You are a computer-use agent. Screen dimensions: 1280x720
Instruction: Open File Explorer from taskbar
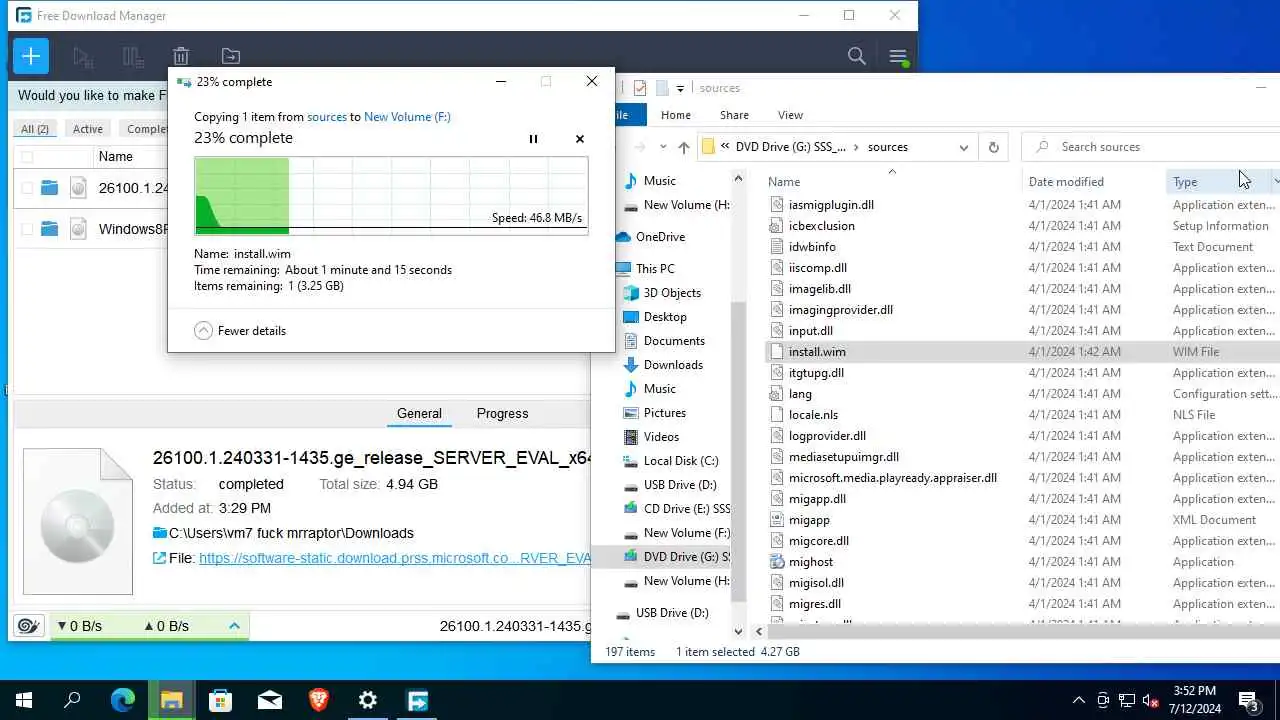pyautogui.click(x=171, y=700)
